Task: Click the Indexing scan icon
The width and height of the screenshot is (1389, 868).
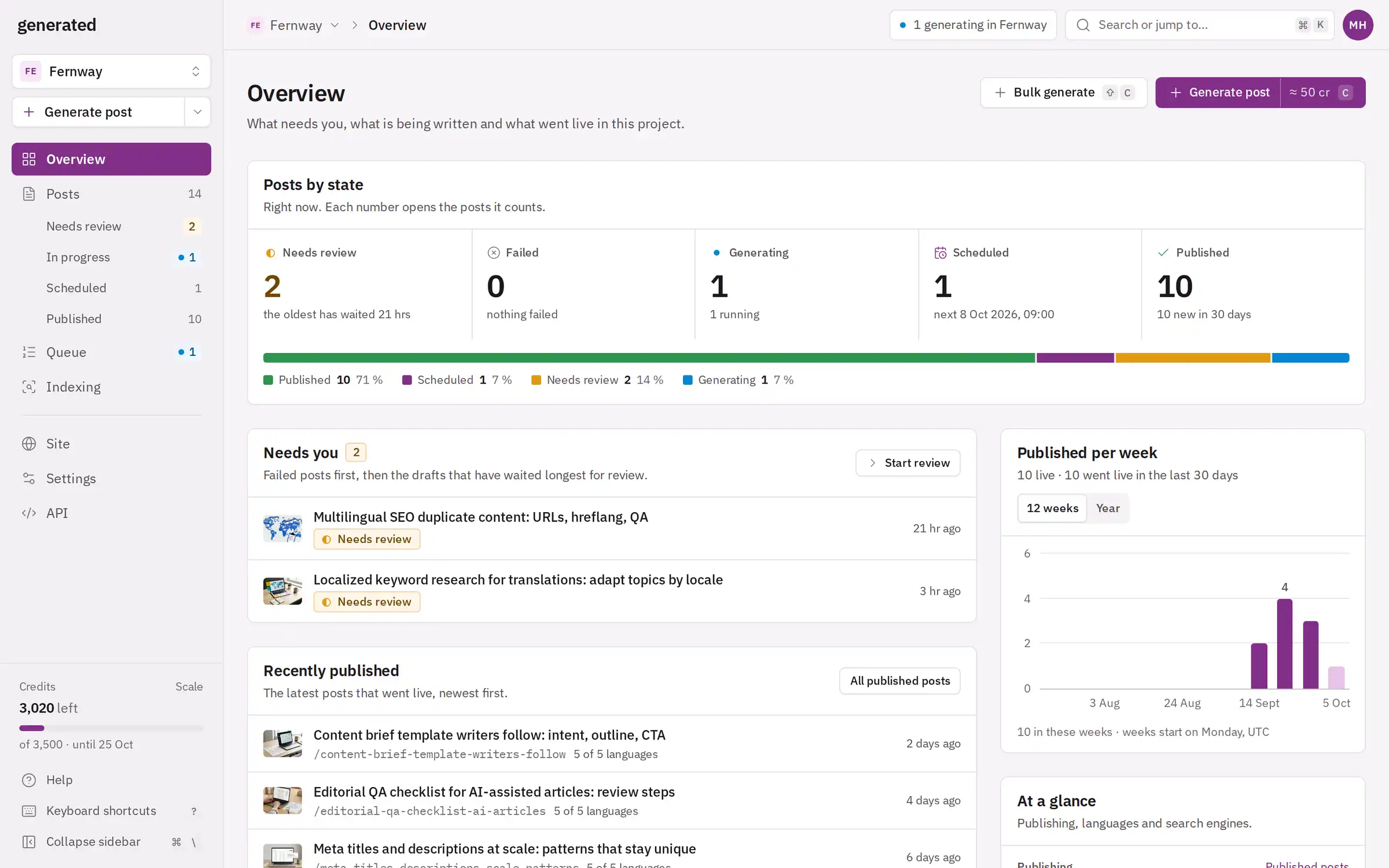Action: pos(29,387)
